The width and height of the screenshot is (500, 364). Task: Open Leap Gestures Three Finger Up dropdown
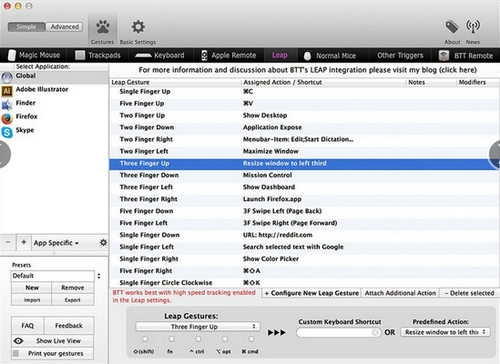coord(198,327)
